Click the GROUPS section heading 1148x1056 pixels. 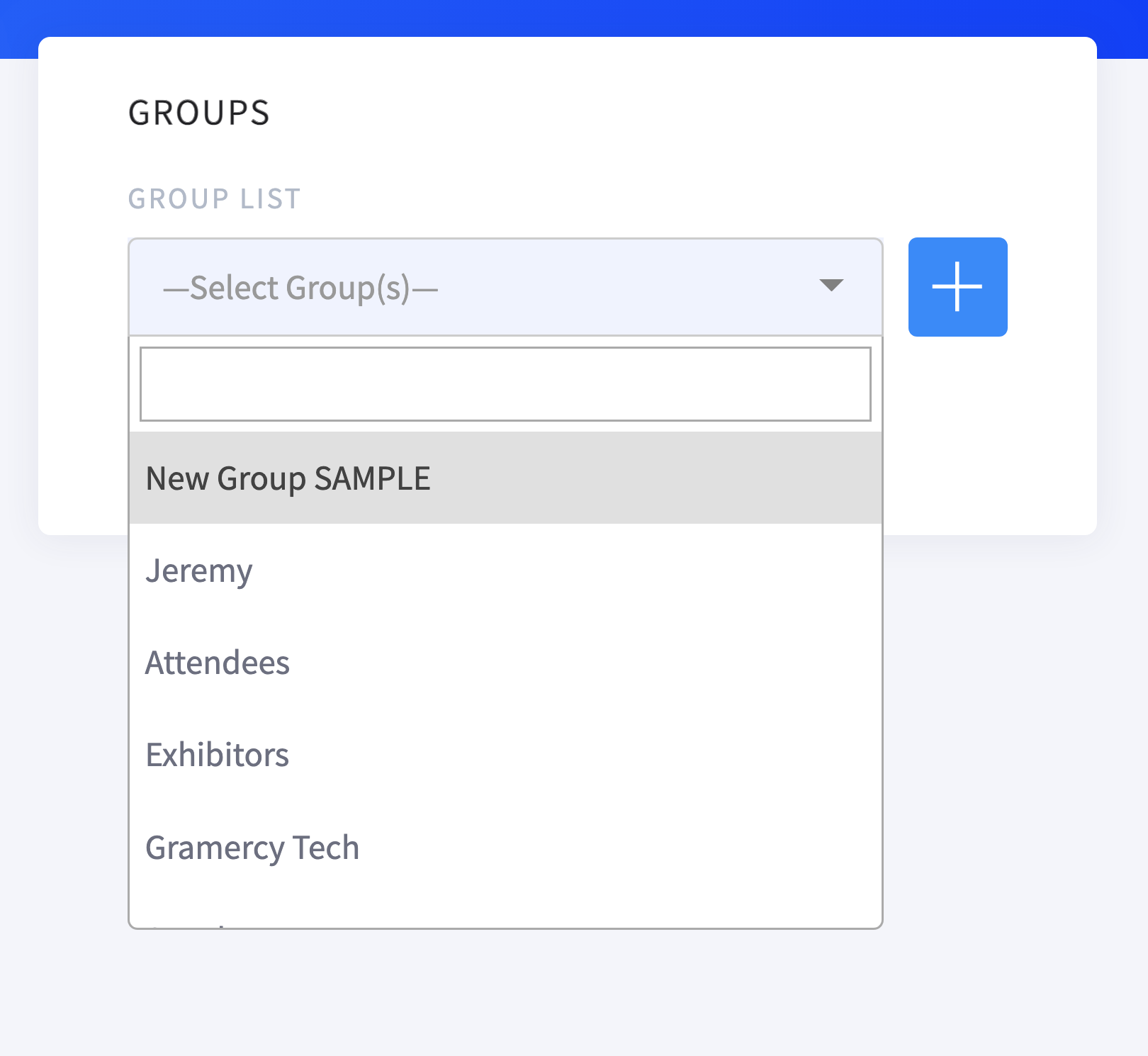(199, 113)
